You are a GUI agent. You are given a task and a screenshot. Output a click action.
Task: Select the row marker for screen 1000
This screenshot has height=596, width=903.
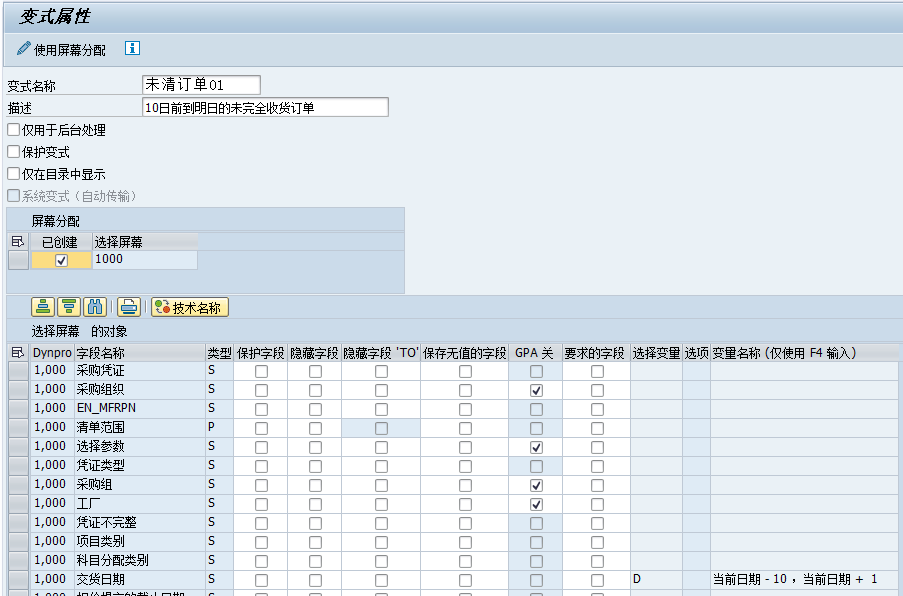coord(18,260)
